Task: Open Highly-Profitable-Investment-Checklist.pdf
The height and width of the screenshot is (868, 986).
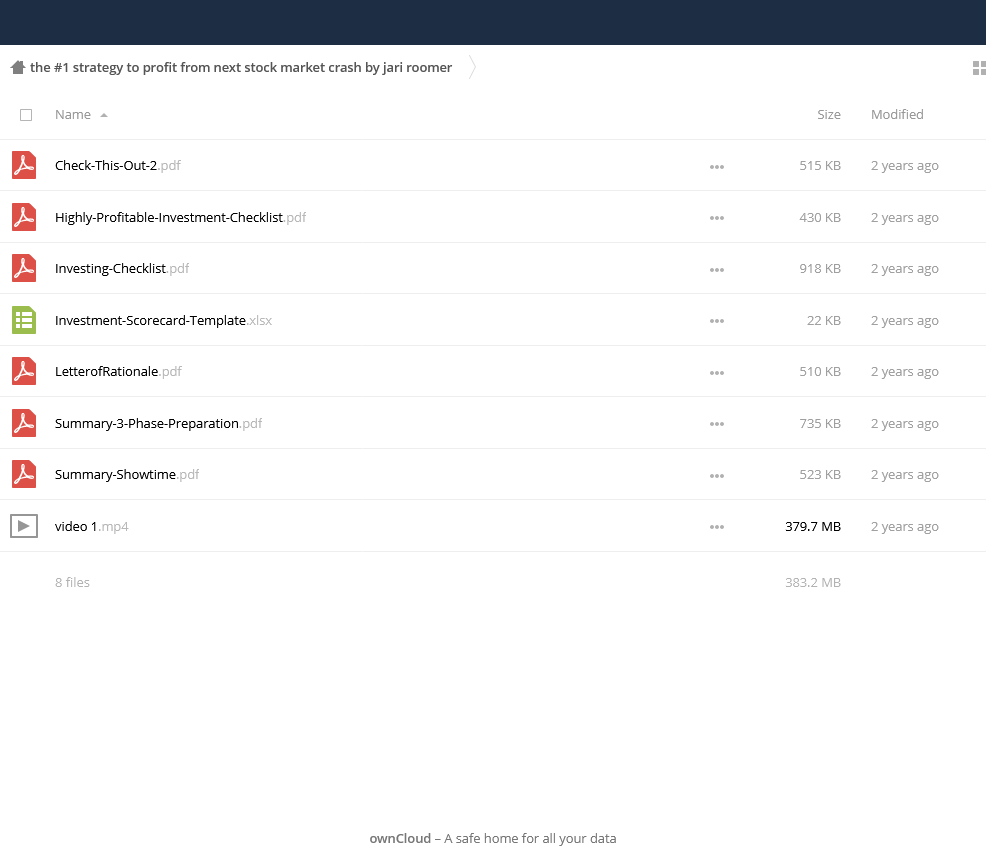Action: coord(180,217)
